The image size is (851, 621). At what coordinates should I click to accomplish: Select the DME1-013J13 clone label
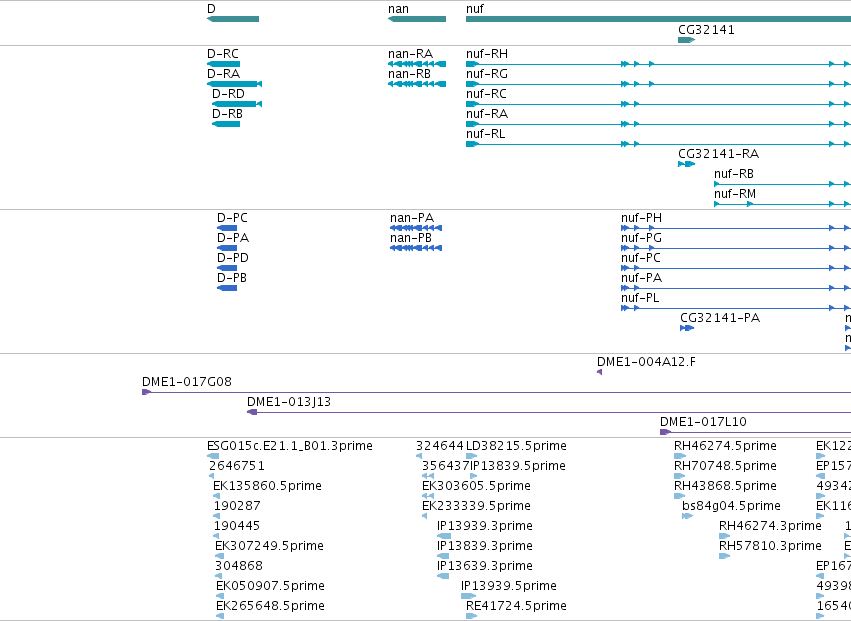coord(289,402)
